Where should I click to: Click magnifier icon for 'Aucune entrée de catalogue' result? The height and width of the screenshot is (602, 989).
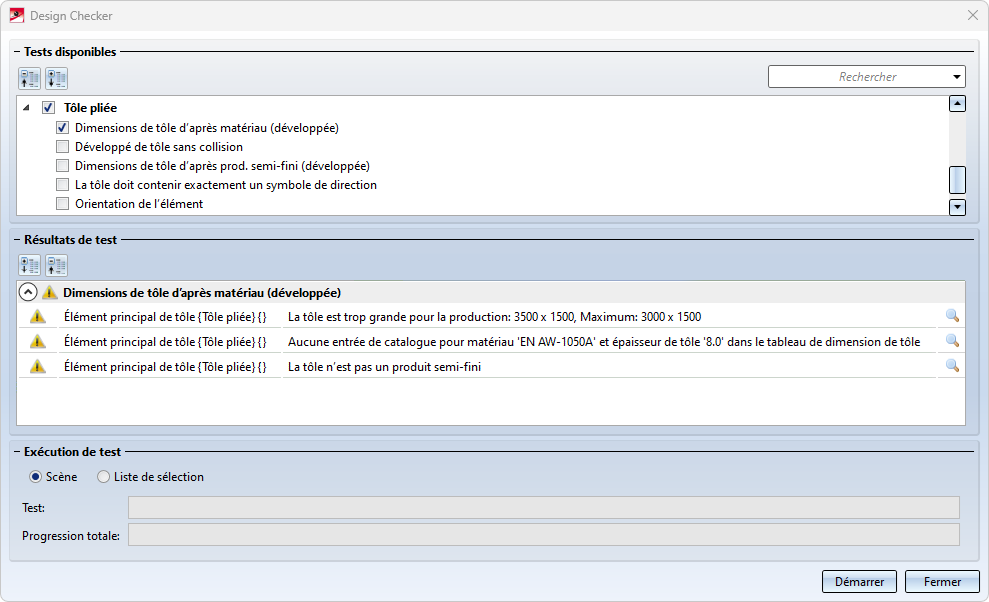pyautogui.click(x=952, y=341)
